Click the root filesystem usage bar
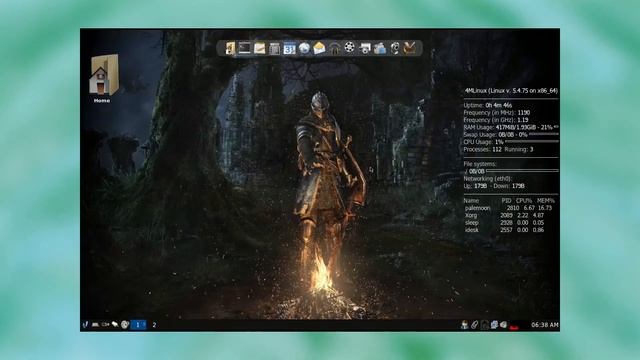 [x=522, y=171]
